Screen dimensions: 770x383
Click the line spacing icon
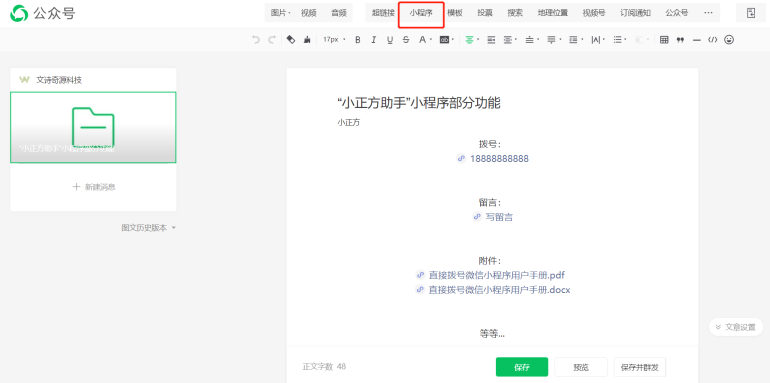529,40
